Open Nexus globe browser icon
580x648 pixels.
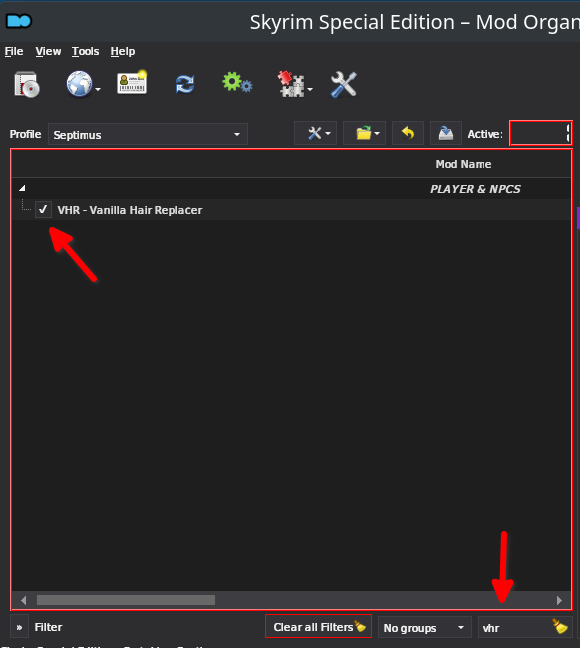[x=79, y=84]
